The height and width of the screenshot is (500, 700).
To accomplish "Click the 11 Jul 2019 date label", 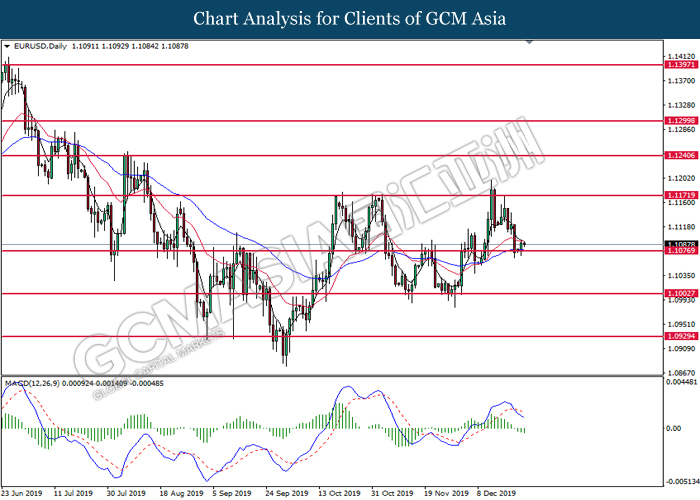I will tap(73, 493).
